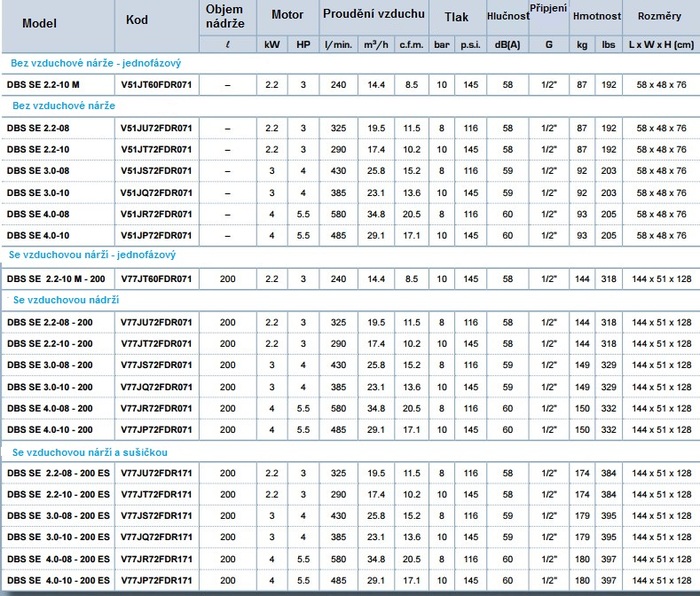This screenshot has width=700, height=596.
Task: Select section heading 'Se vzduchovou nádrží'
Action: (66, 300)
